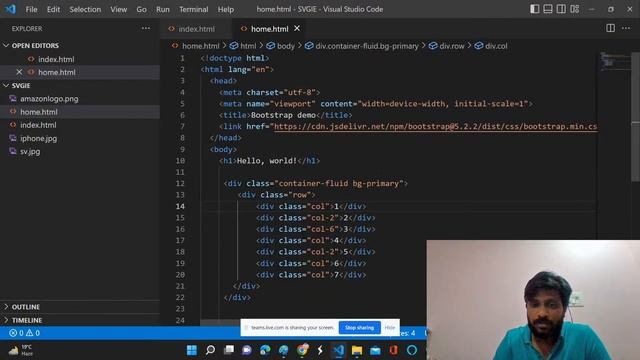Open sv.jpg in the explorer
This screenshot has height=360, width=640.
point(30,151)
